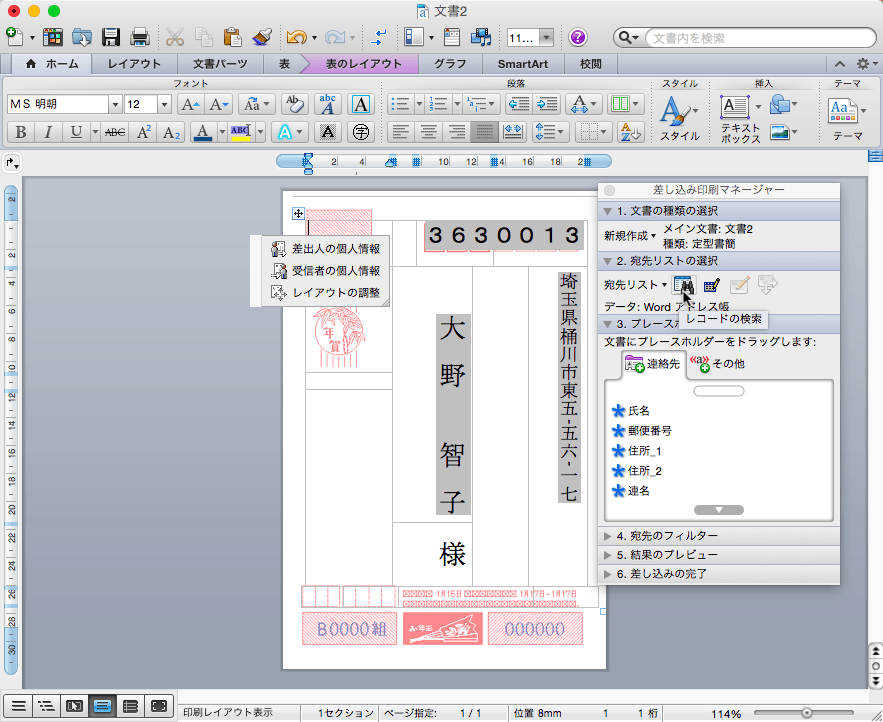
Task: Click the Distributed alignment icon
Action: click(x=513, y=133)
